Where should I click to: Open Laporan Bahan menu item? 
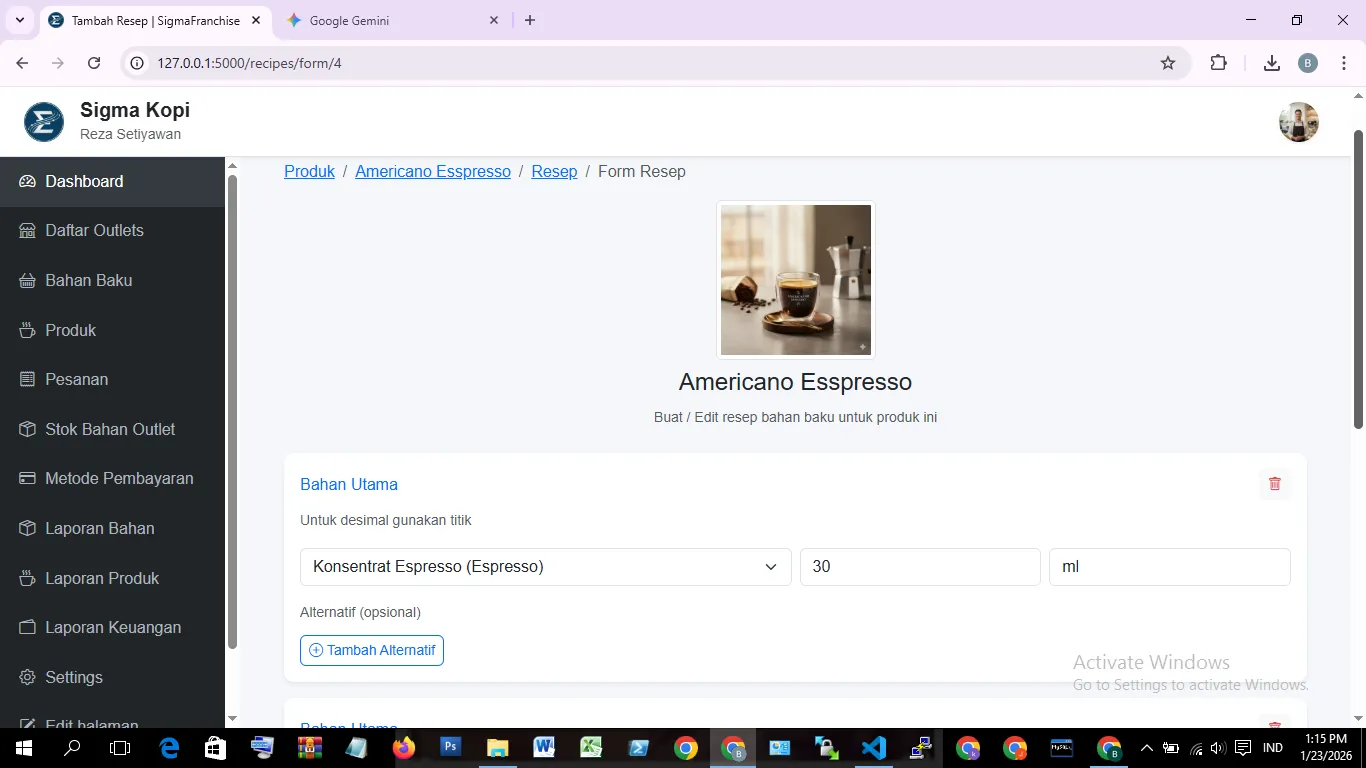pyautogui.click(x=112, y=528)
